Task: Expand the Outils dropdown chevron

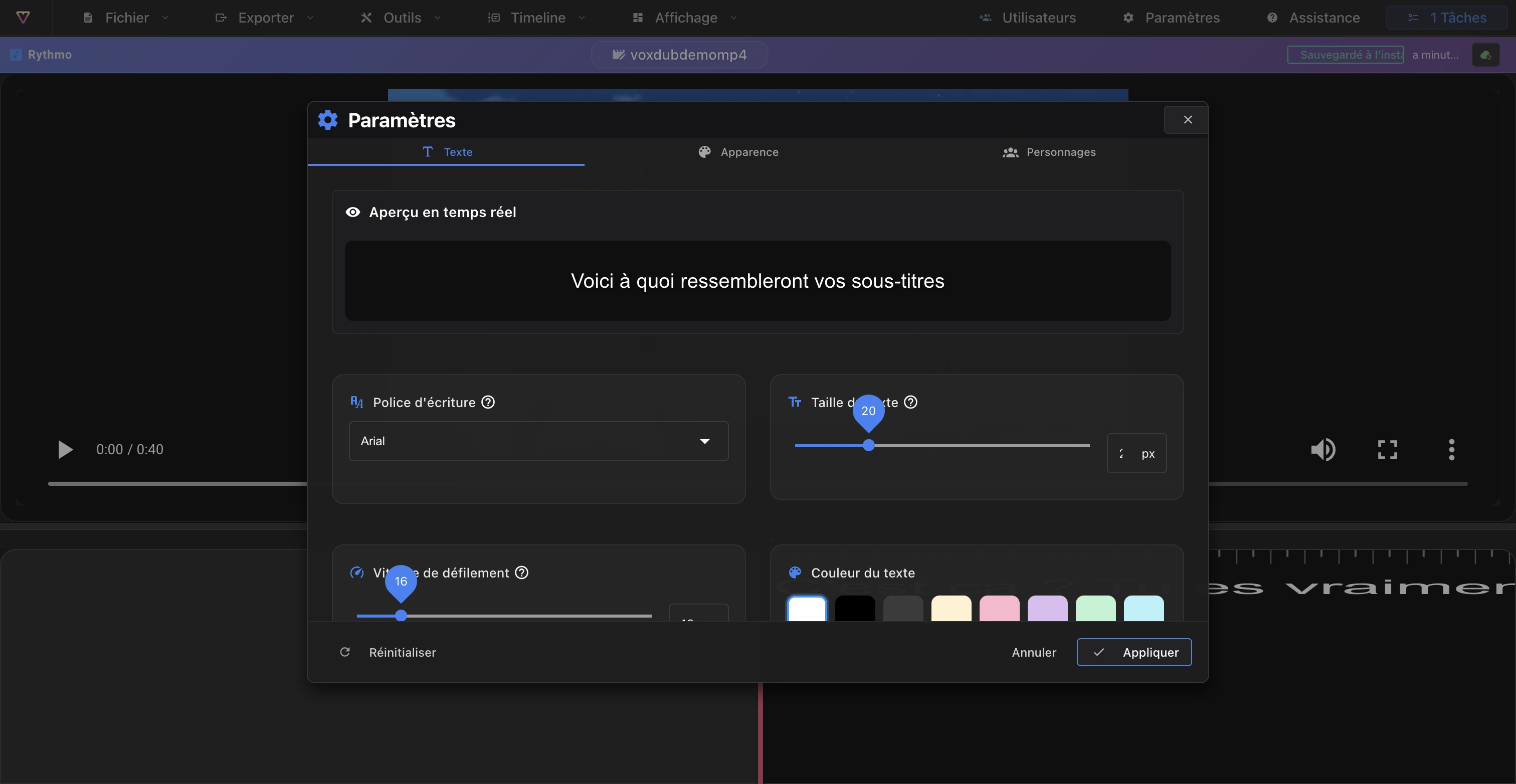Action: click(x=437, y=18)
